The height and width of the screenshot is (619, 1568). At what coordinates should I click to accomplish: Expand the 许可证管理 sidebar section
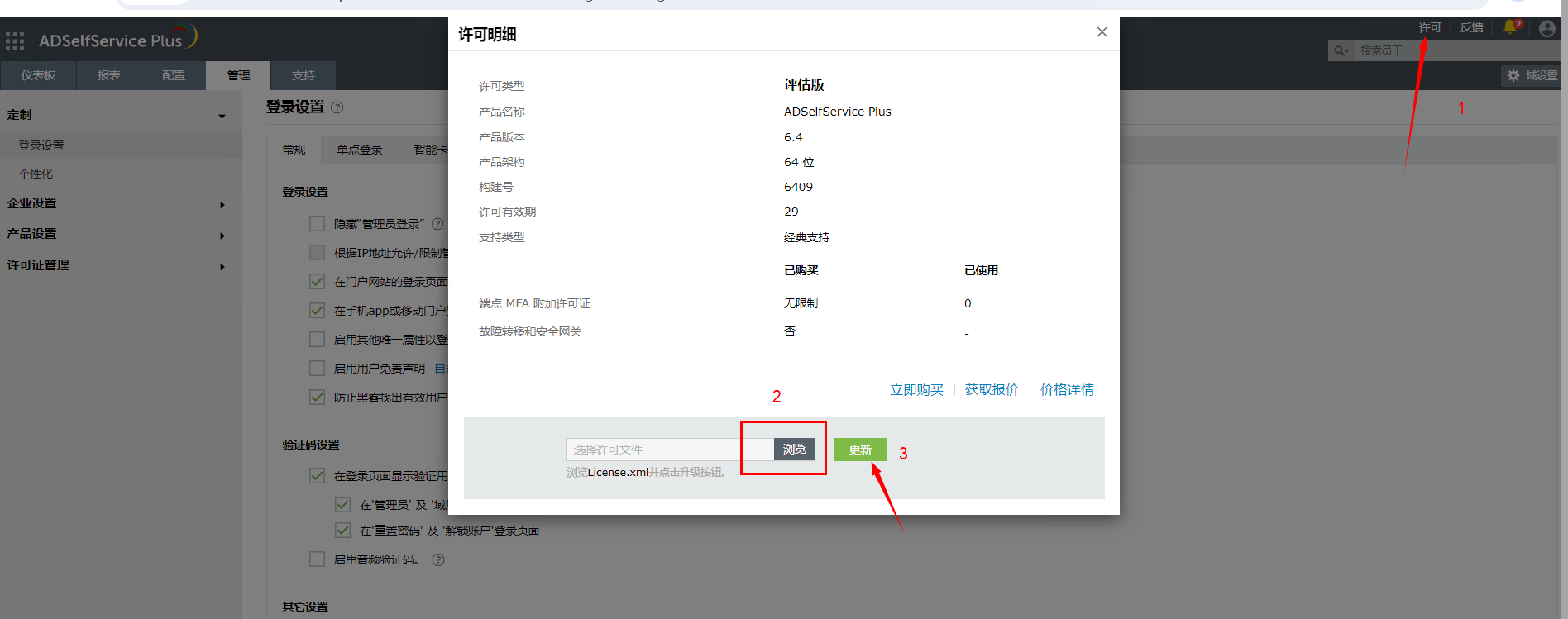tap(222, 267)
